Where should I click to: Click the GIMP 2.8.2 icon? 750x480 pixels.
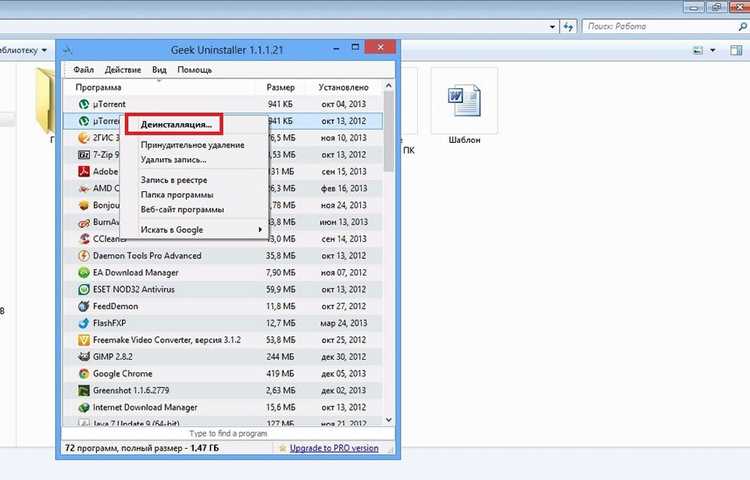(84, 357)
